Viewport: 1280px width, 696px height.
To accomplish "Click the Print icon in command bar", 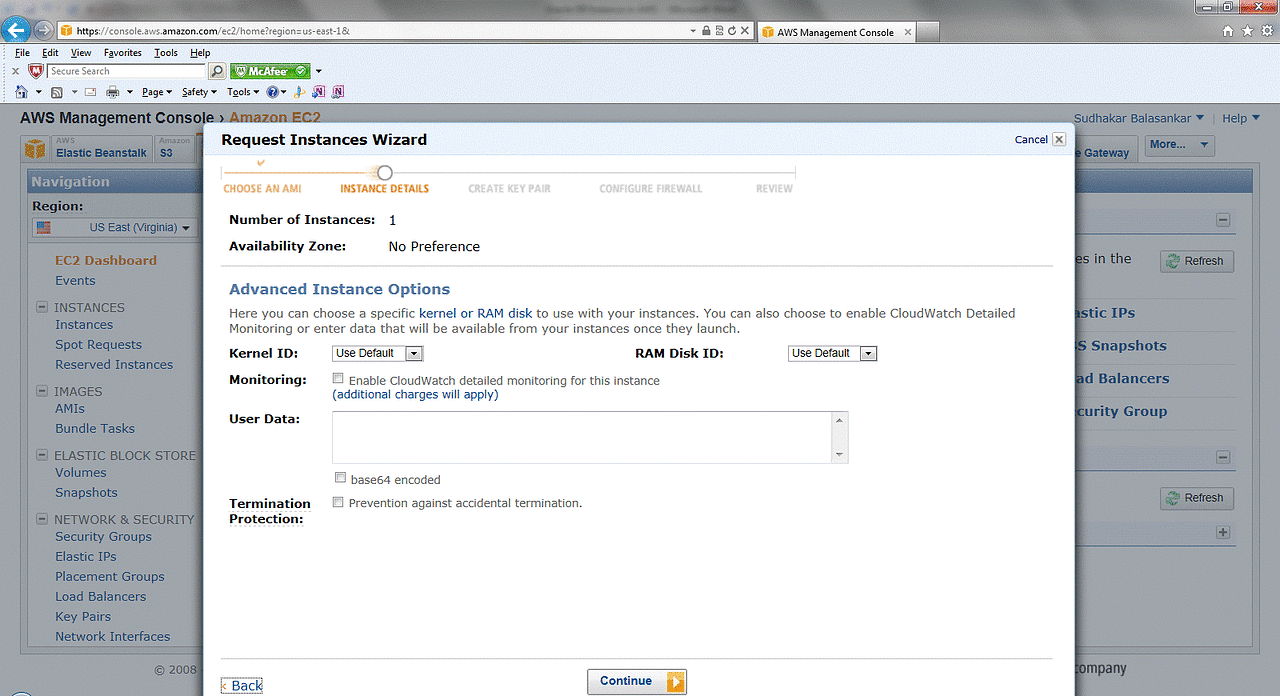I will pyautogui.click(x=113, y=92).
